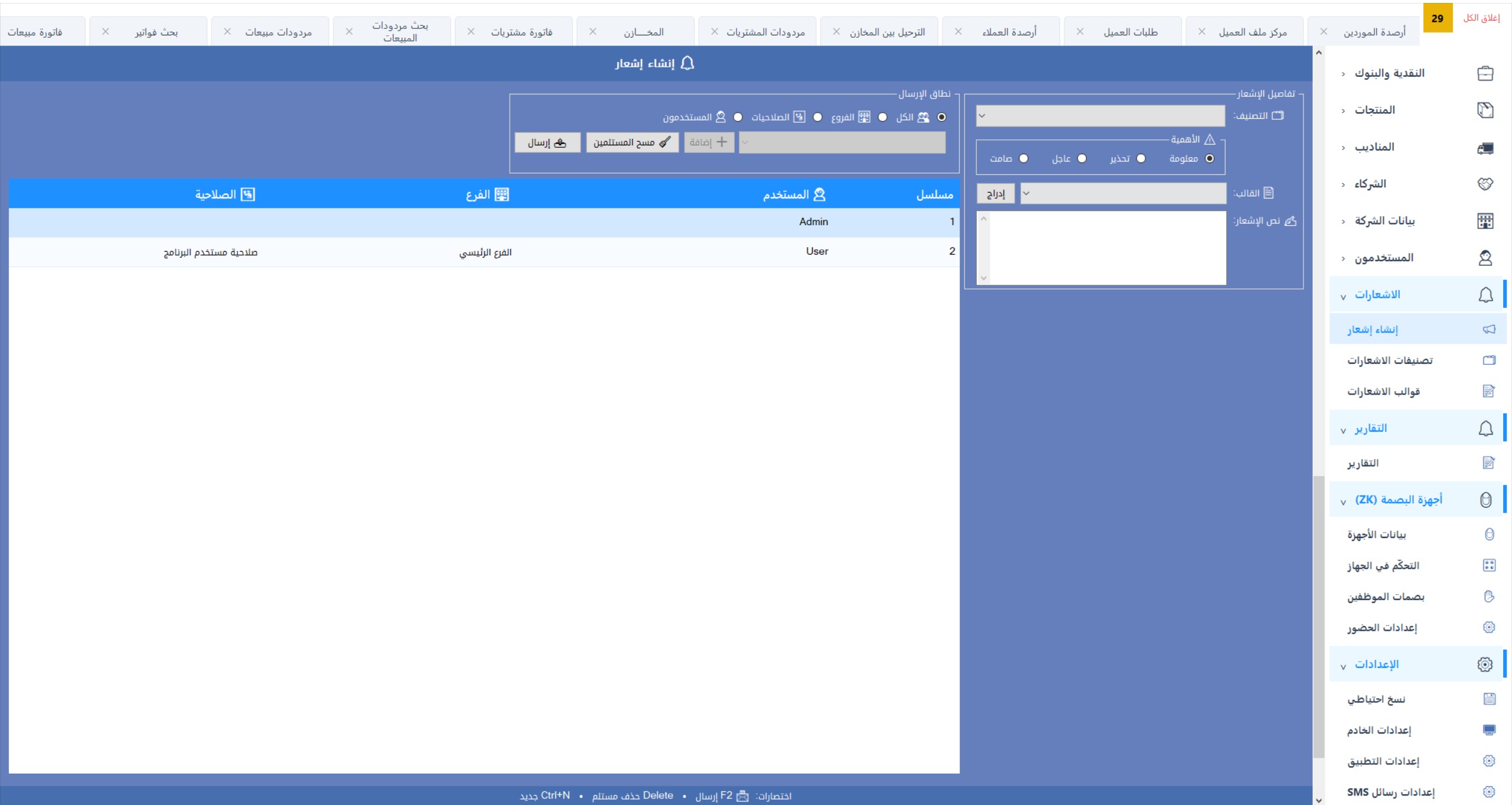The width and height of the screenshot is (1512, 805).
Task: Select the المستخدمون send scope radio
Action: 738,117
